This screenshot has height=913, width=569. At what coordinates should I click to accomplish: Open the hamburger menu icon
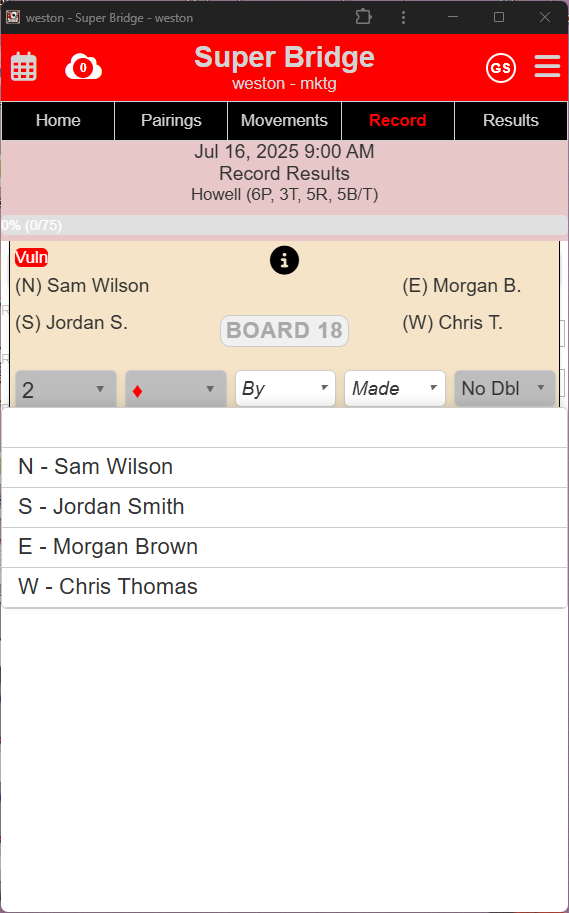(x=547, y=67)
